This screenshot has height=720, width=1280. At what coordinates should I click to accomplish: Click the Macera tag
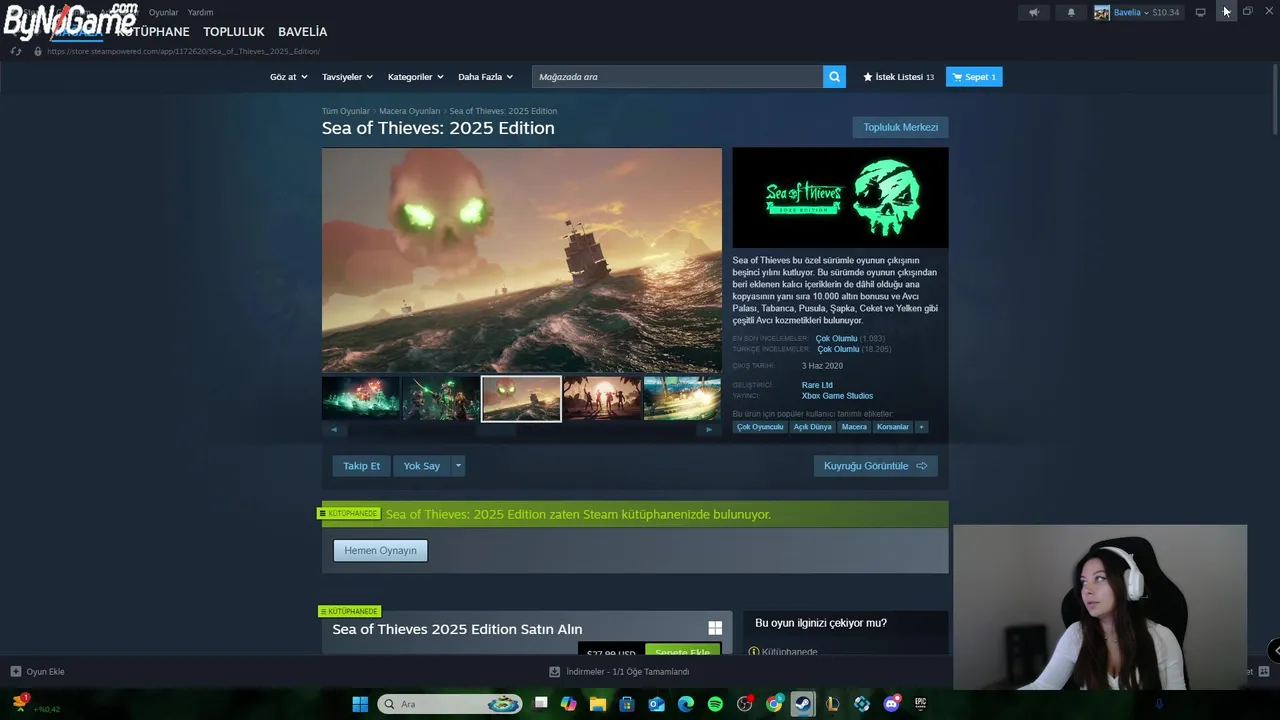[854, 427]
